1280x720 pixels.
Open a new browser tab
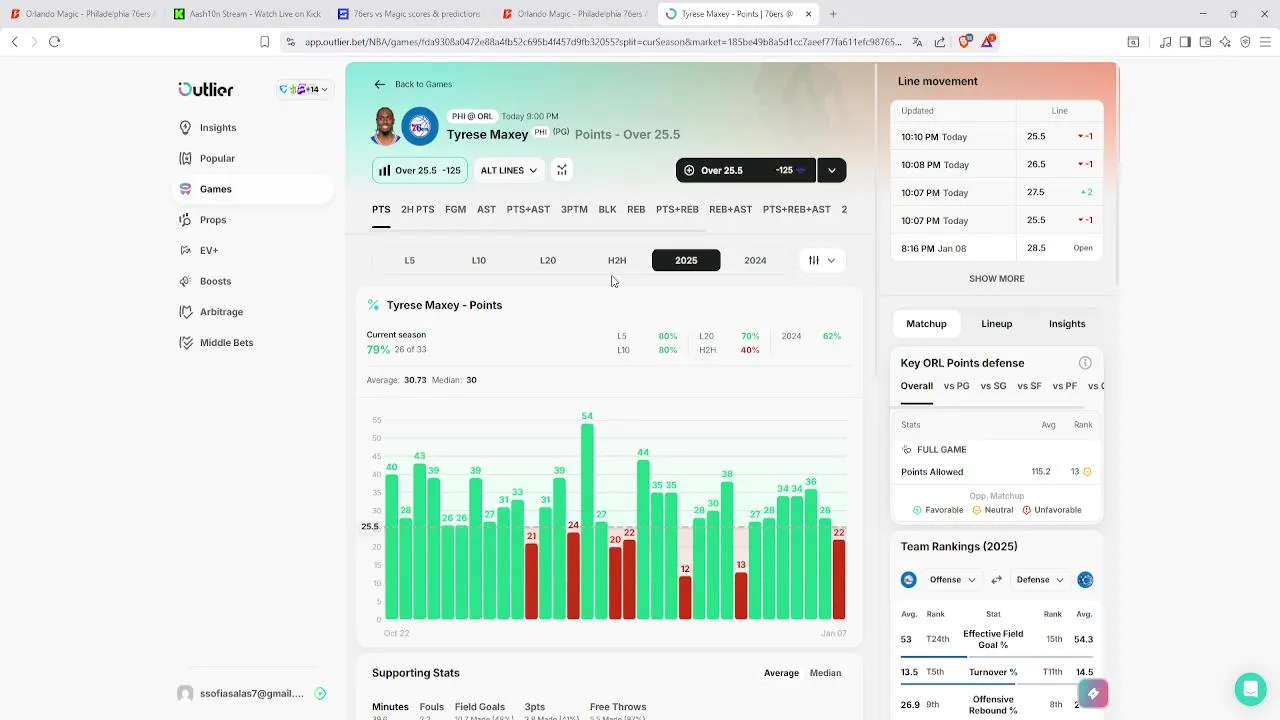[833, 14]
